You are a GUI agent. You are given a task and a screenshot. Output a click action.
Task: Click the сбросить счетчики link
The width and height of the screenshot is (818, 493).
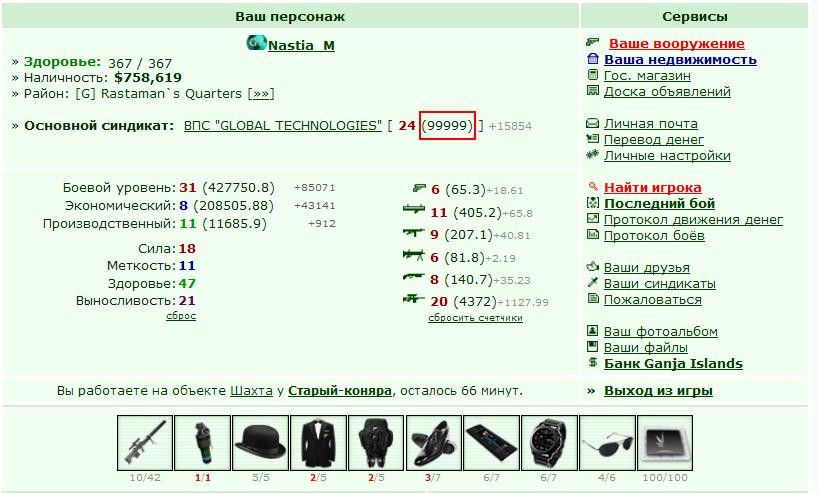click(475, 318)
